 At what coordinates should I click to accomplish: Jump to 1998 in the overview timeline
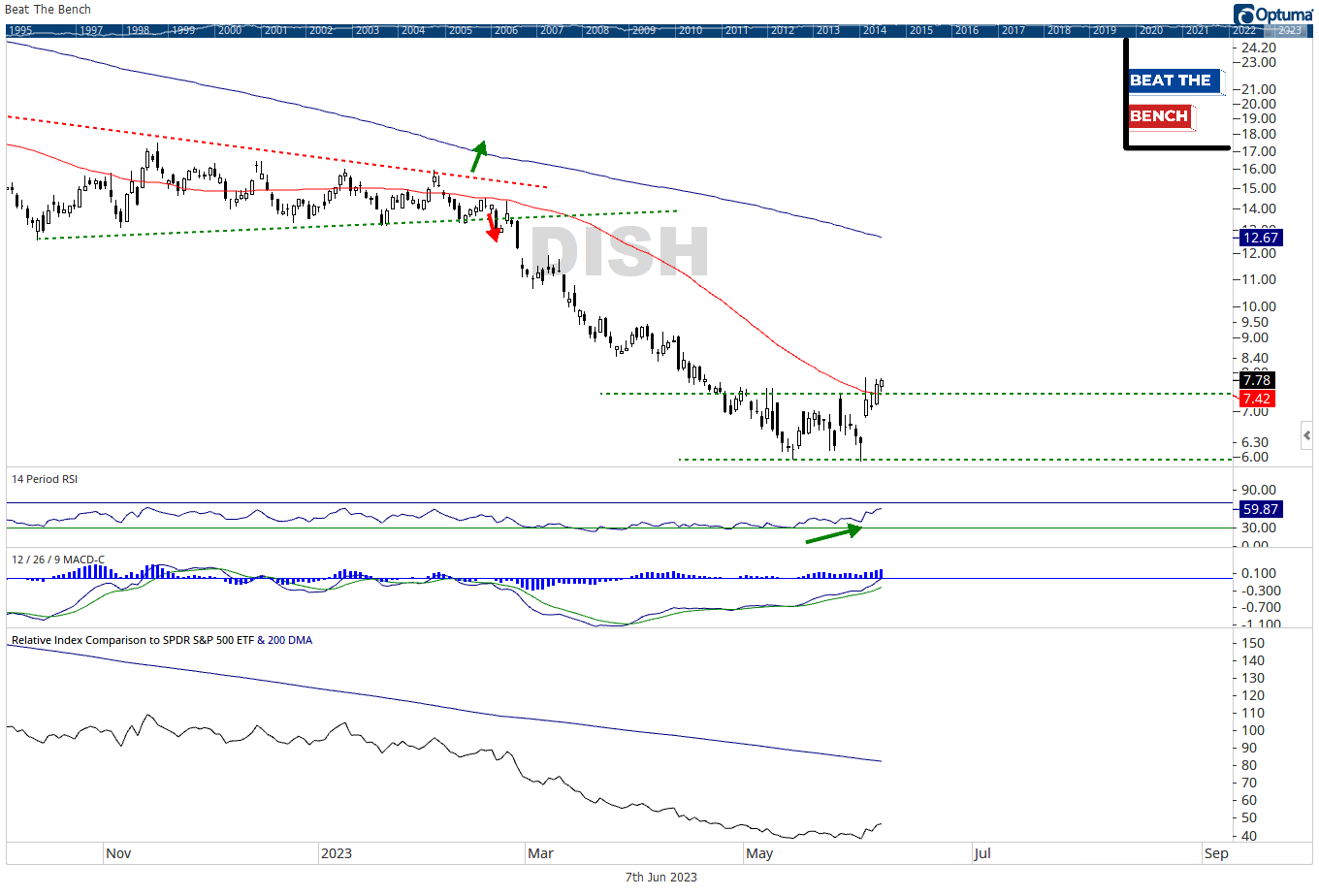click(139, 30)
